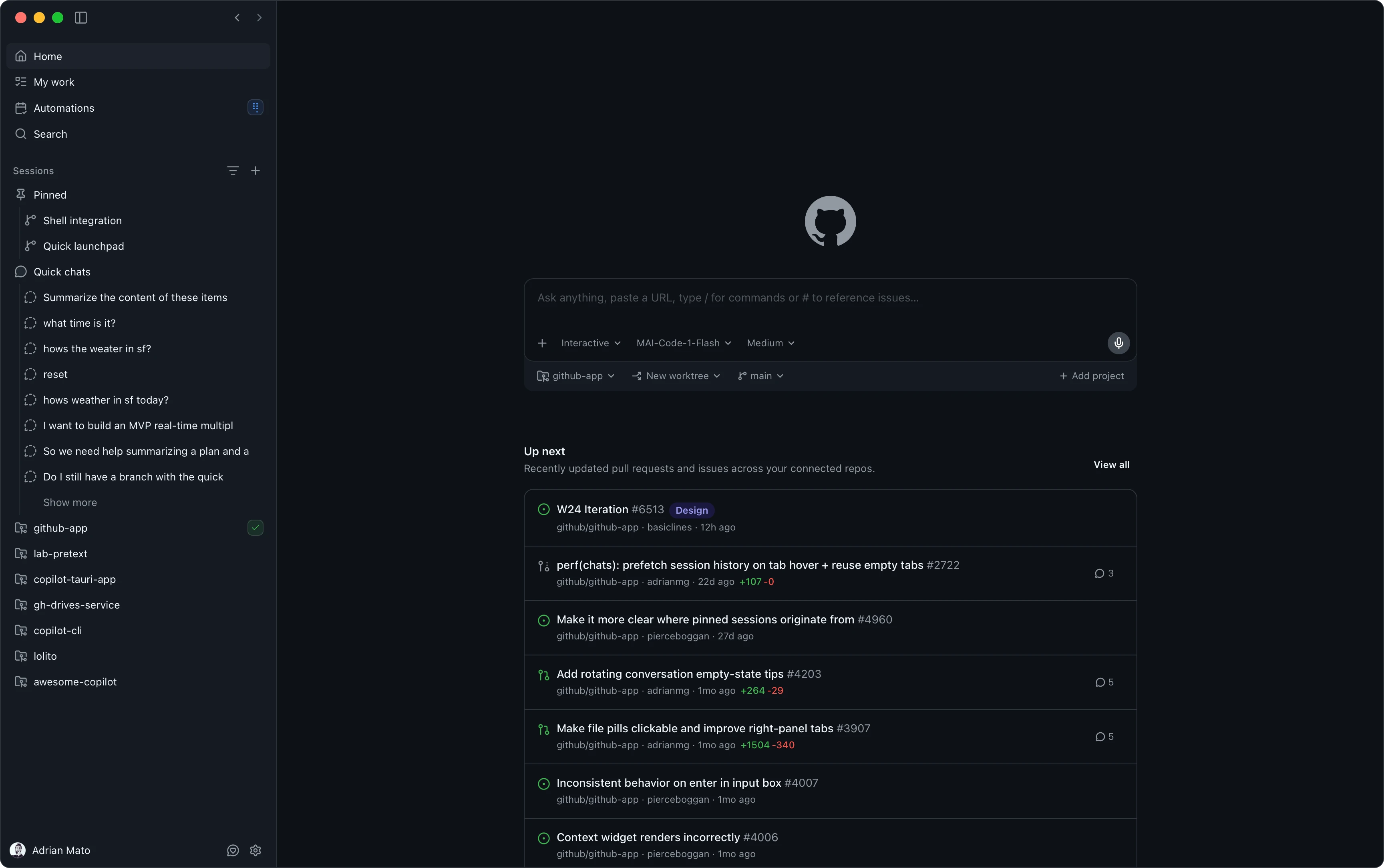Open My work

pos(138,82)
